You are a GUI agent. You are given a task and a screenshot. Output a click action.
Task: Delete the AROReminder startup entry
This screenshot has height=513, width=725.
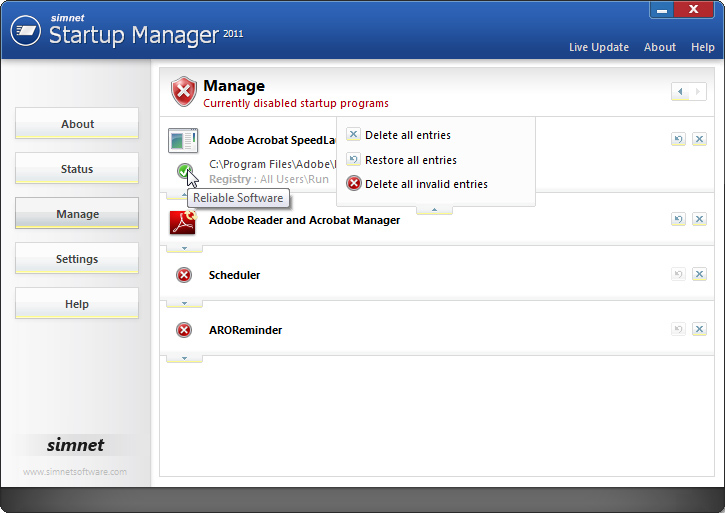699,329
